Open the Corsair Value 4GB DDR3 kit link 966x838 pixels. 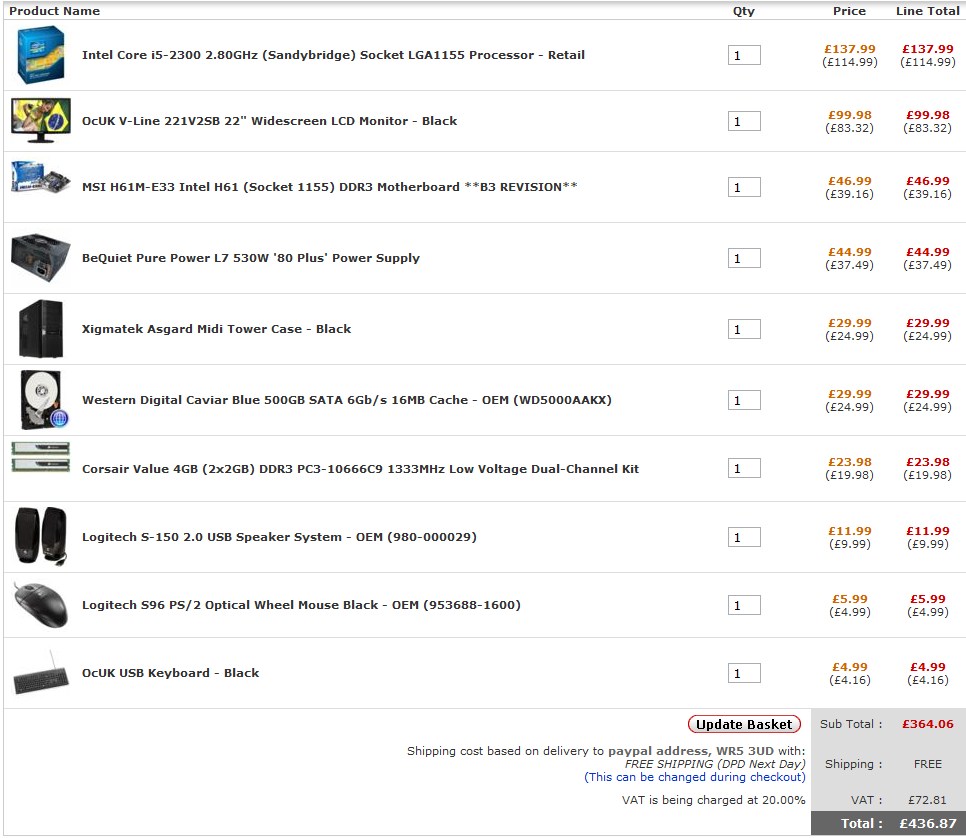click(360, 469)
